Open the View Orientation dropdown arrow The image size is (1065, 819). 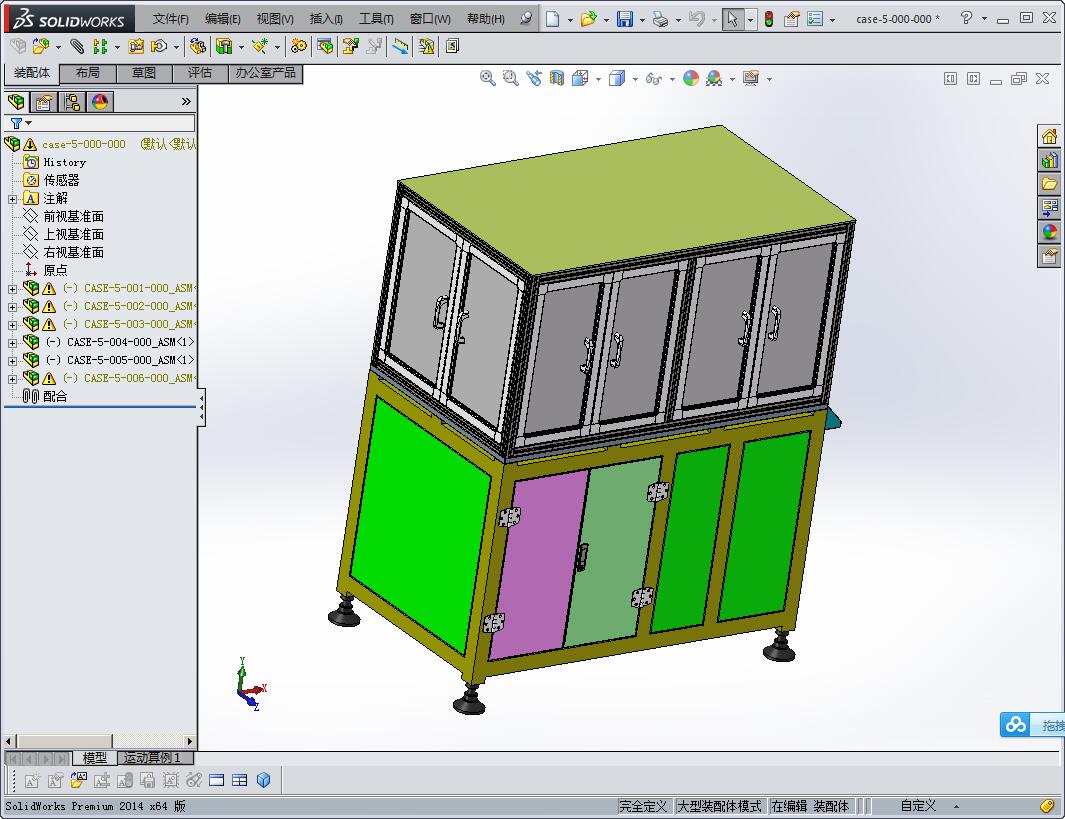599,78
